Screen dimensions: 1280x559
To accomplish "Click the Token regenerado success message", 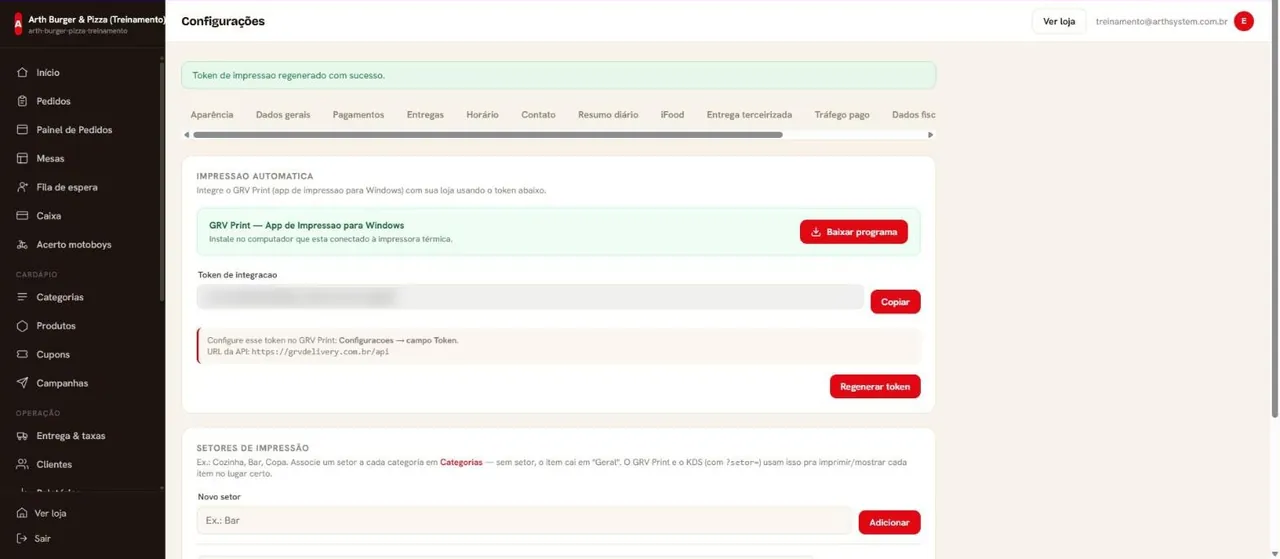I will [x=558, y=75].
